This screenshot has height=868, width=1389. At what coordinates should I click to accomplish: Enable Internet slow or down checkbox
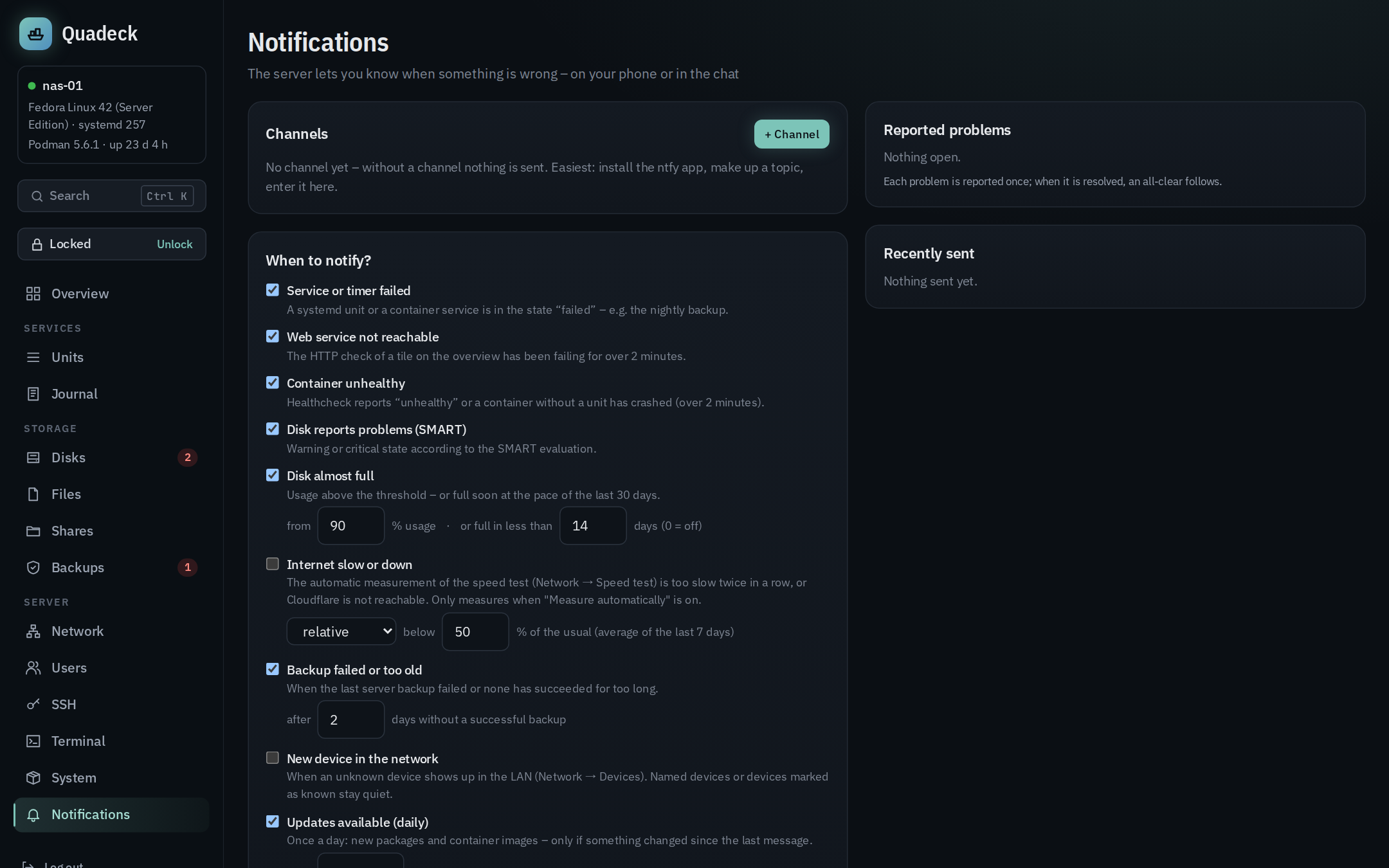[273, 564]
